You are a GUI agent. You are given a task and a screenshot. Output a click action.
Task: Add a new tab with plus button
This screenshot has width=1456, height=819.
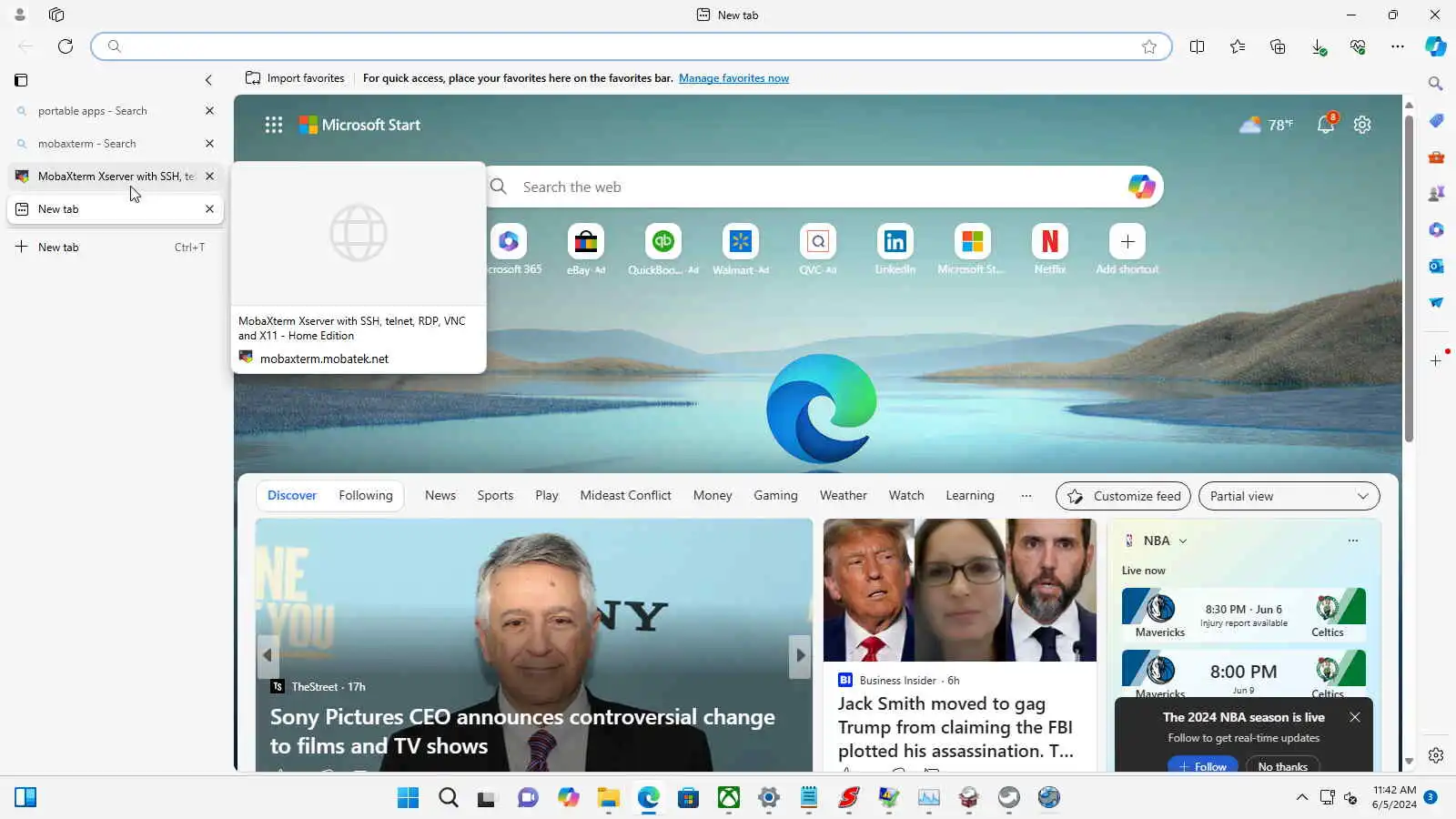click(22, 247)
